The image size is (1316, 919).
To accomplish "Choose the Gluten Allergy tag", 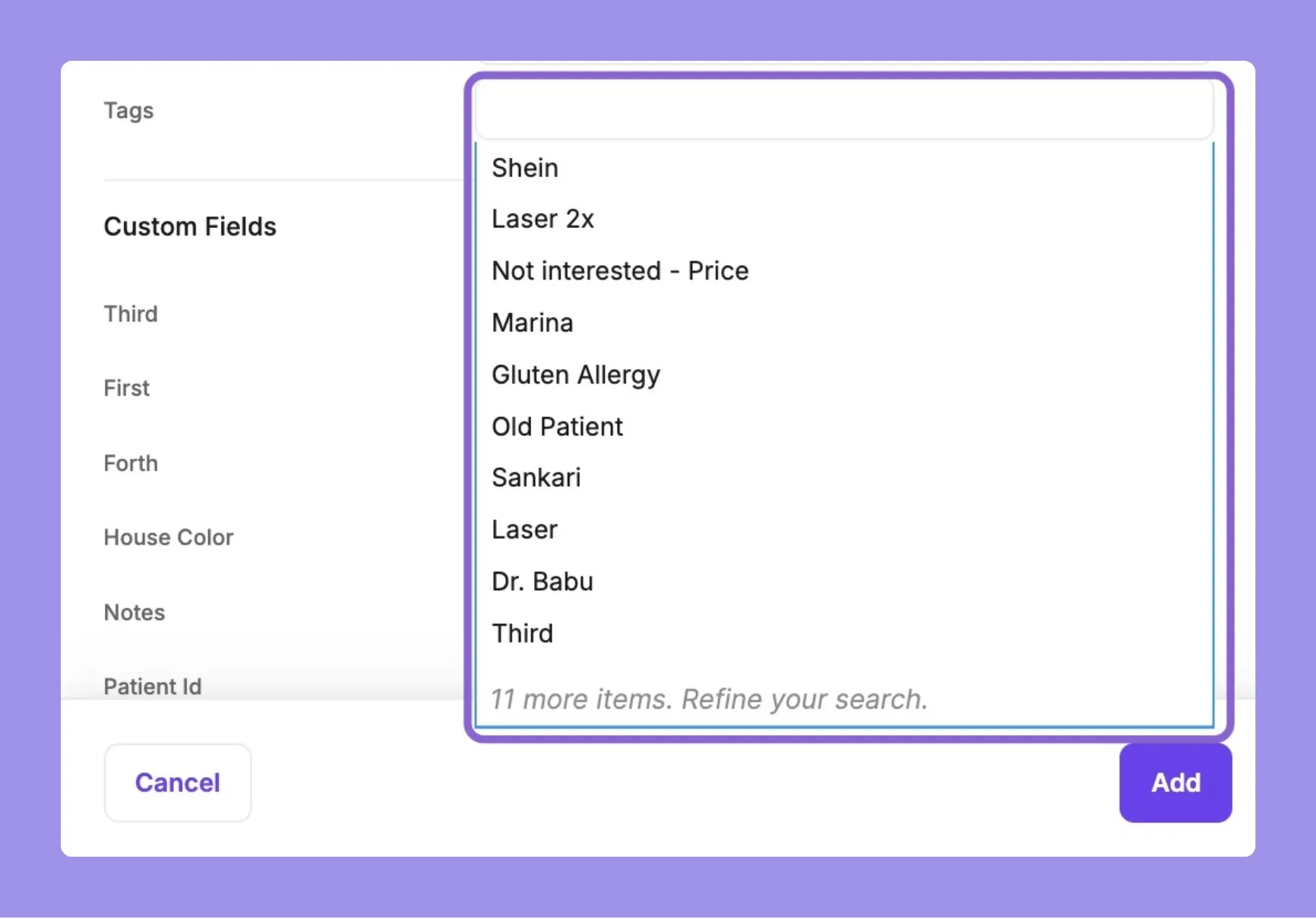I will tap(844, 374).
